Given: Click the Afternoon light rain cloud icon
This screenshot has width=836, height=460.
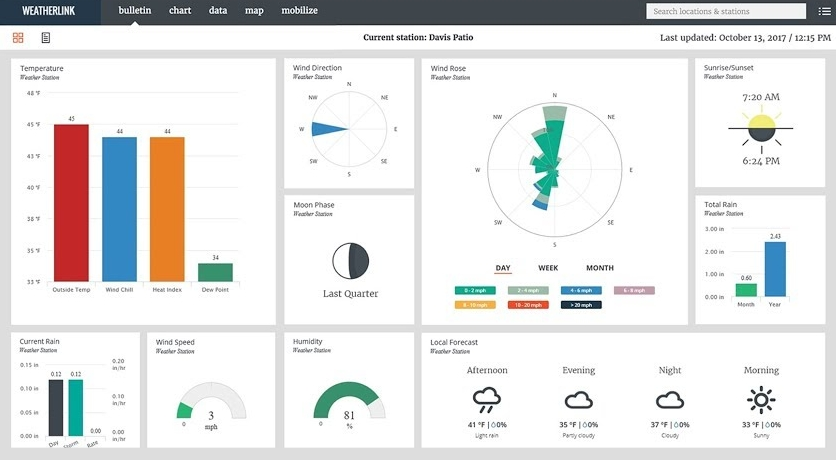Looking at the screenshot, I should [x=487, y=400].
